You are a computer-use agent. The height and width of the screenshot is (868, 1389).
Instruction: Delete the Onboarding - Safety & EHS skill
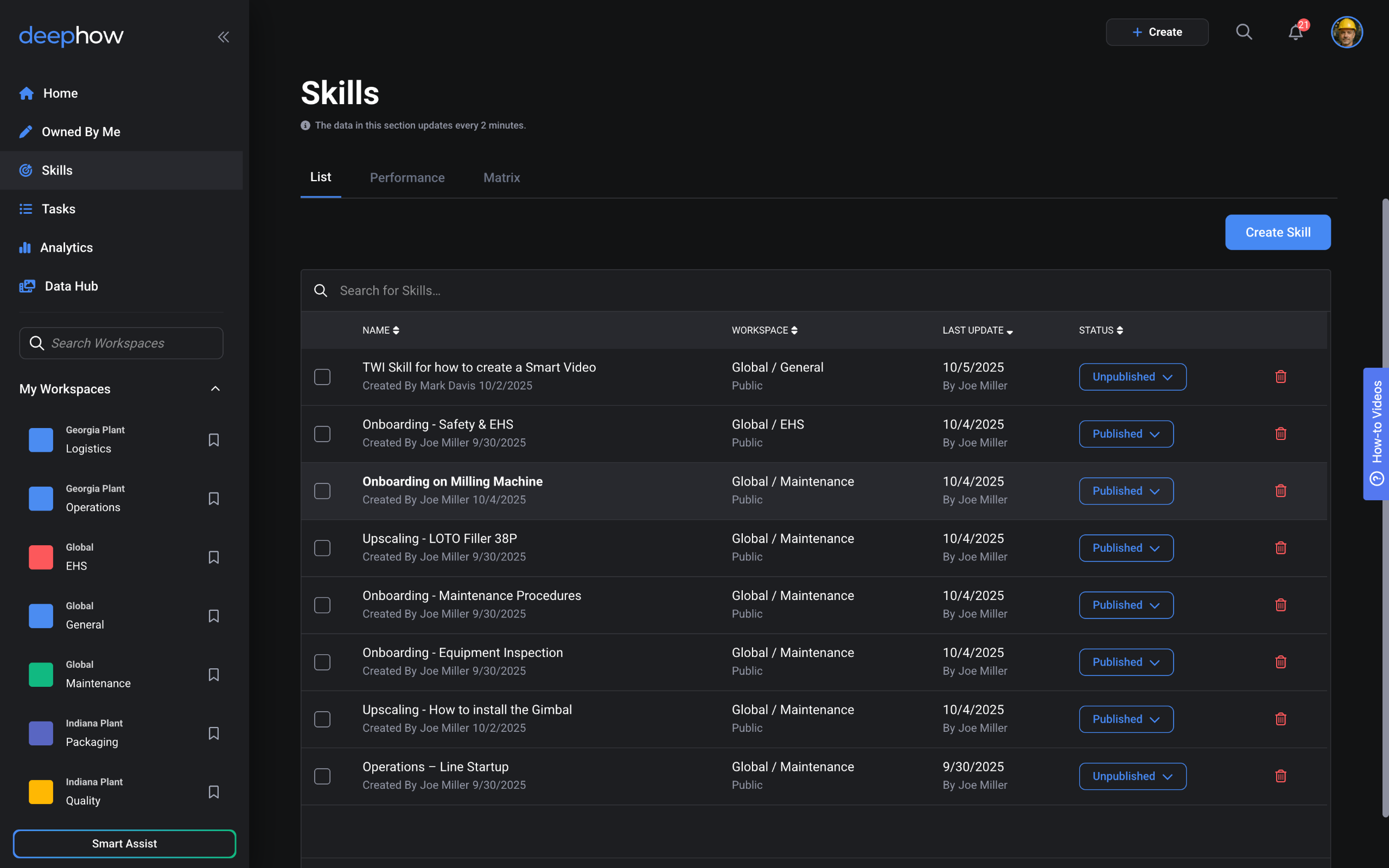[x=1280, y=434]
